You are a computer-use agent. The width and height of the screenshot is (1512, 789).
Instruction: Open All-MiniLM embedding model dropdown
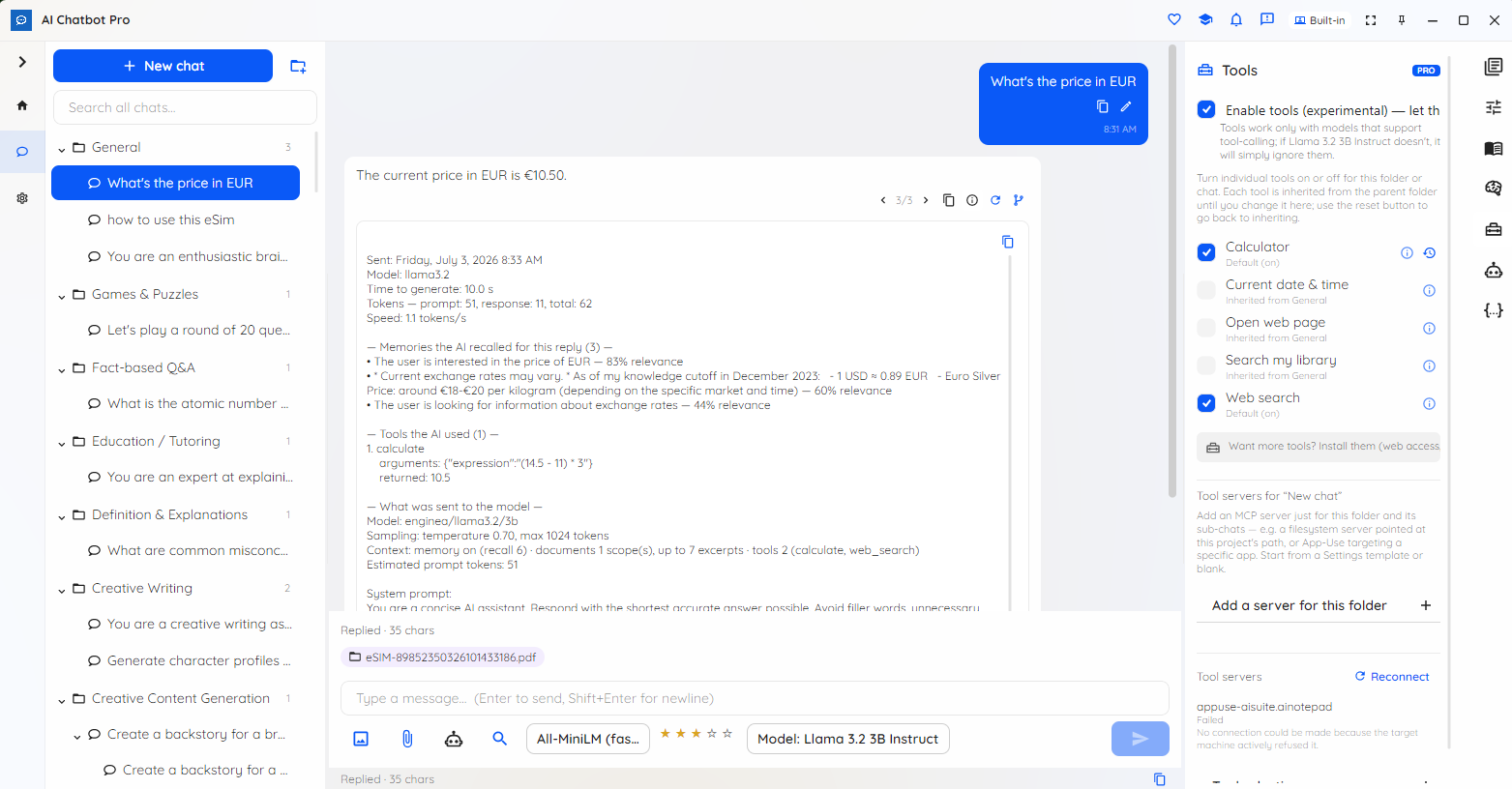pos(587,739)
